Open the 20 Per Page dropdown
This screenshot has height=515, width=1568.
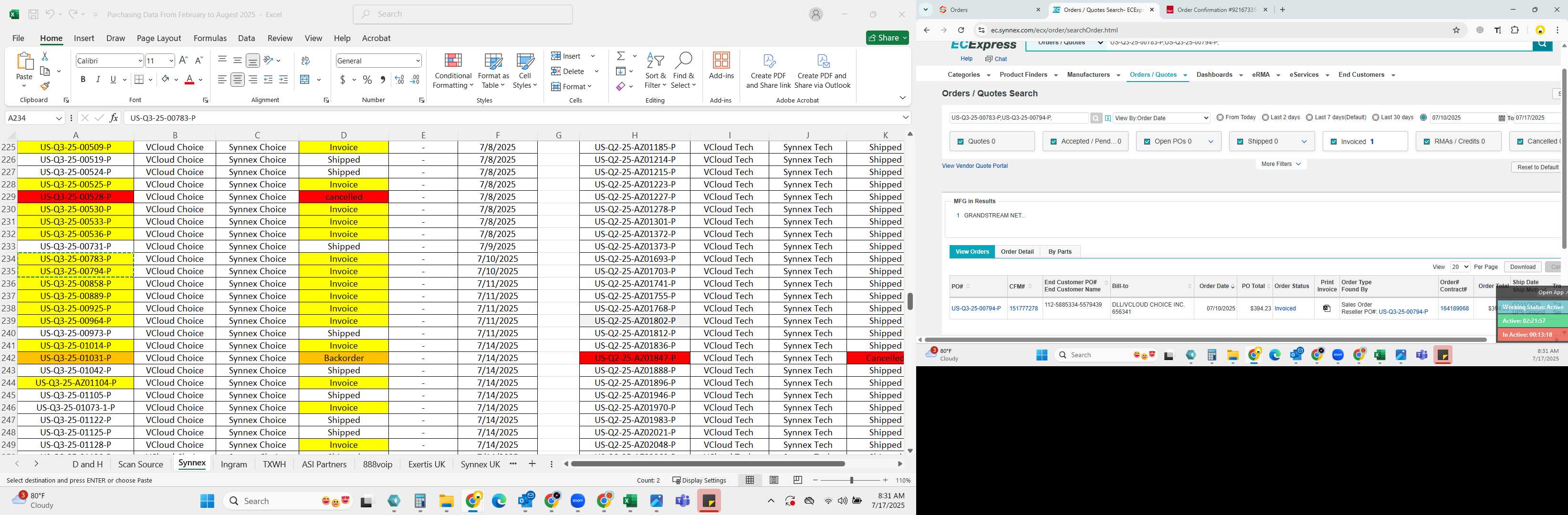pyautogui.click(x=1460, y=267)
